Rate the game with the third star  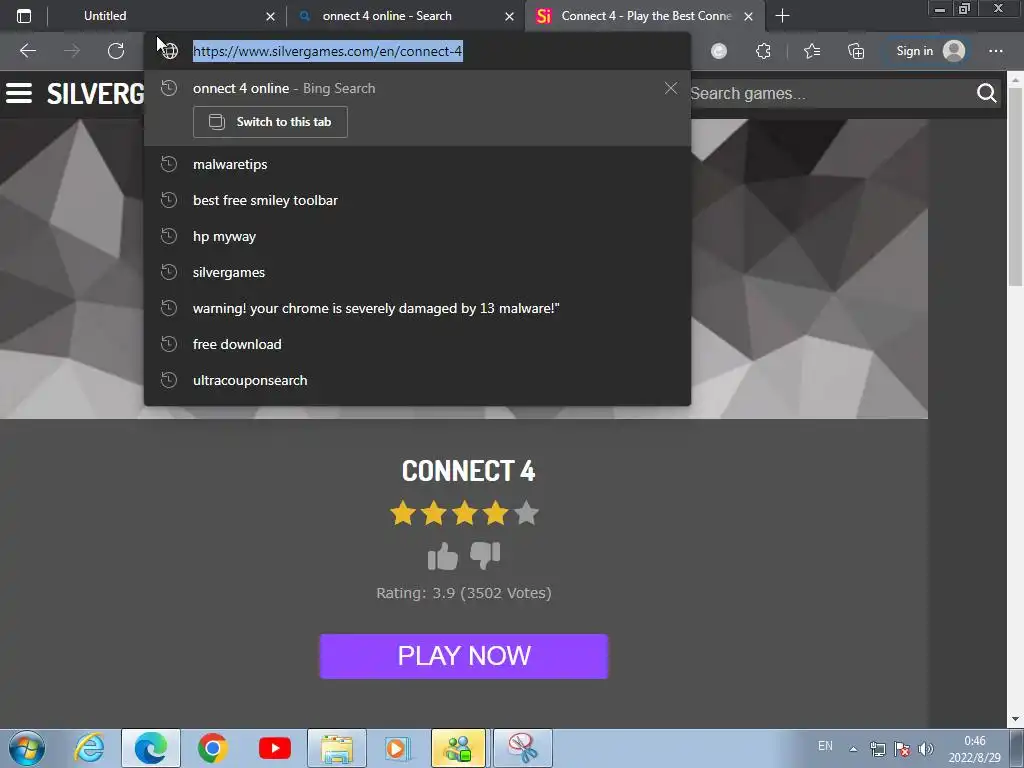pyautogui.click(x=464, y=513)
